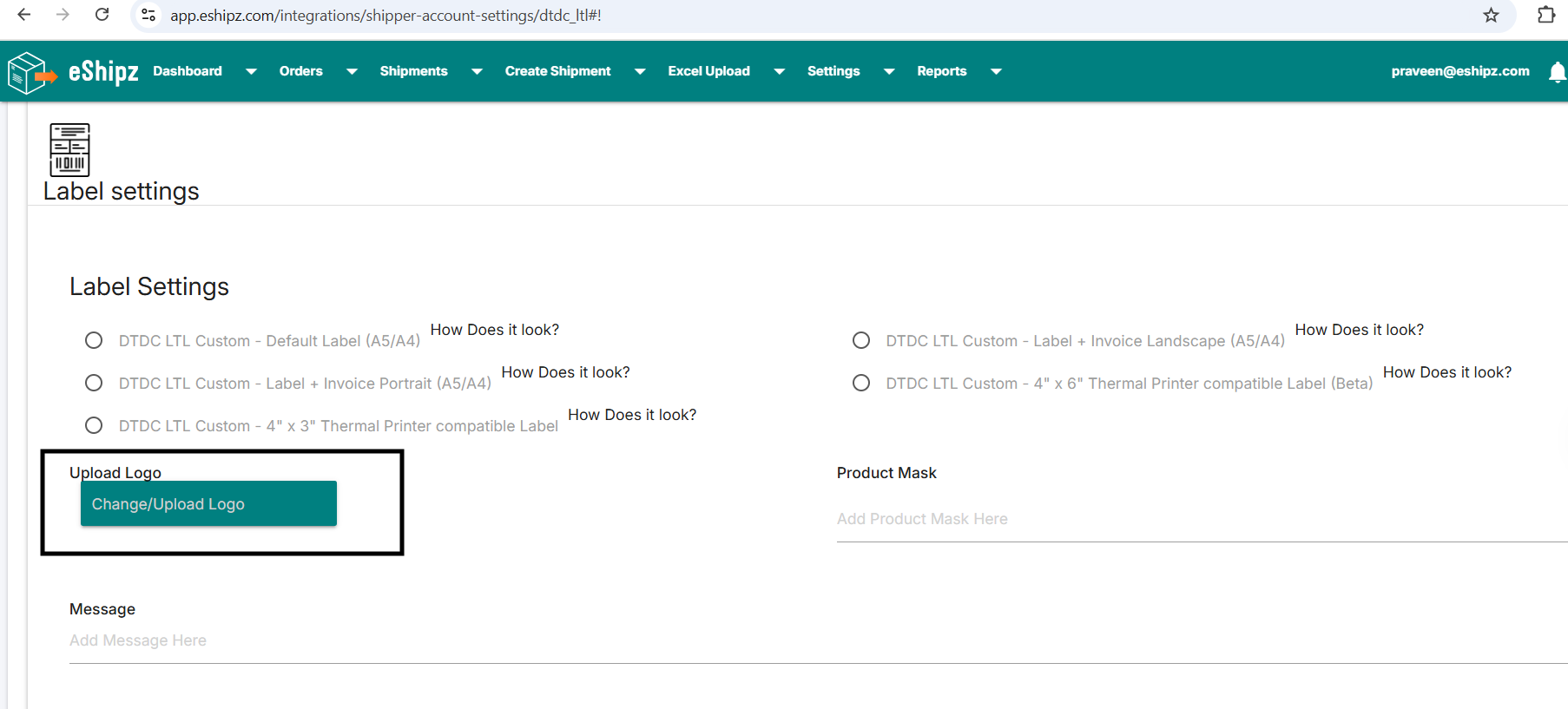1568x709 pixels.
Task: Click the label settings barcode icon
Action: tap(69, 149)
